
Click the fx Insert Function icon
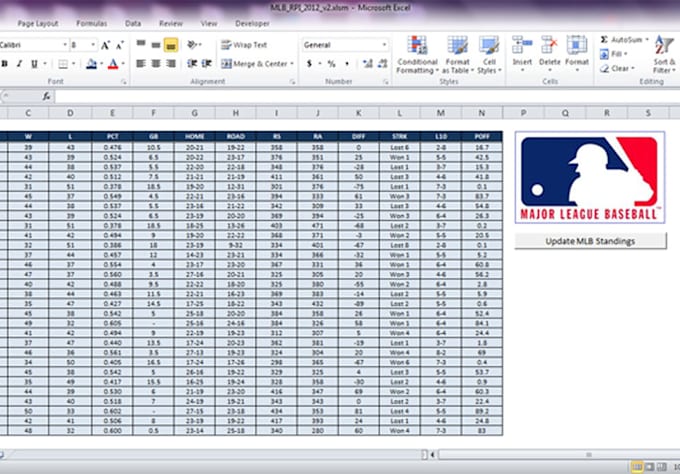tap(46, 96)
